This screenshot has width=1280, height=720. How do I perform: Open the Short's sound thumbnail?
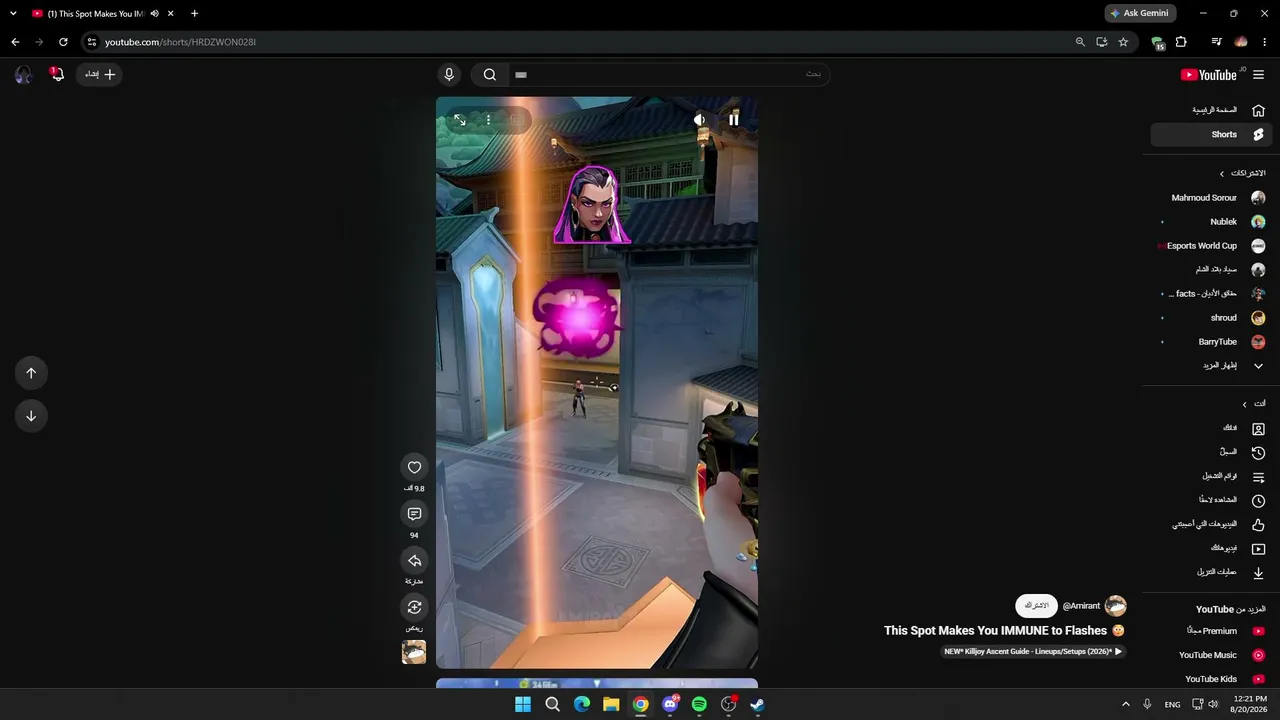(414, 652)
